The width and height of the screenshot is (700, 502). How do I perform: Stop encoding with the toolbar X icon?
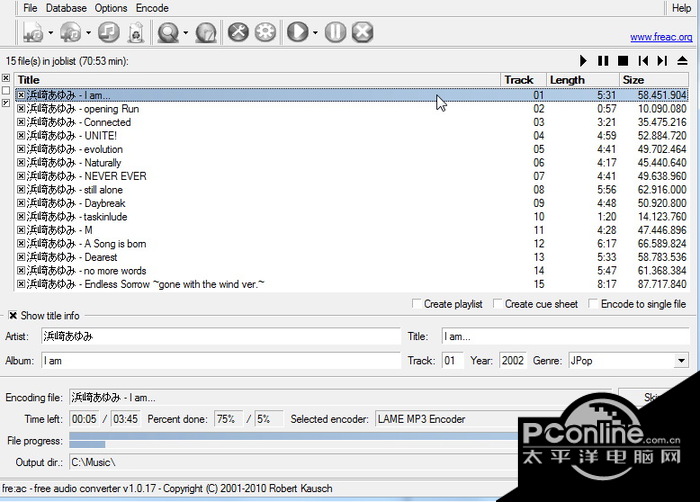point(362,32)
